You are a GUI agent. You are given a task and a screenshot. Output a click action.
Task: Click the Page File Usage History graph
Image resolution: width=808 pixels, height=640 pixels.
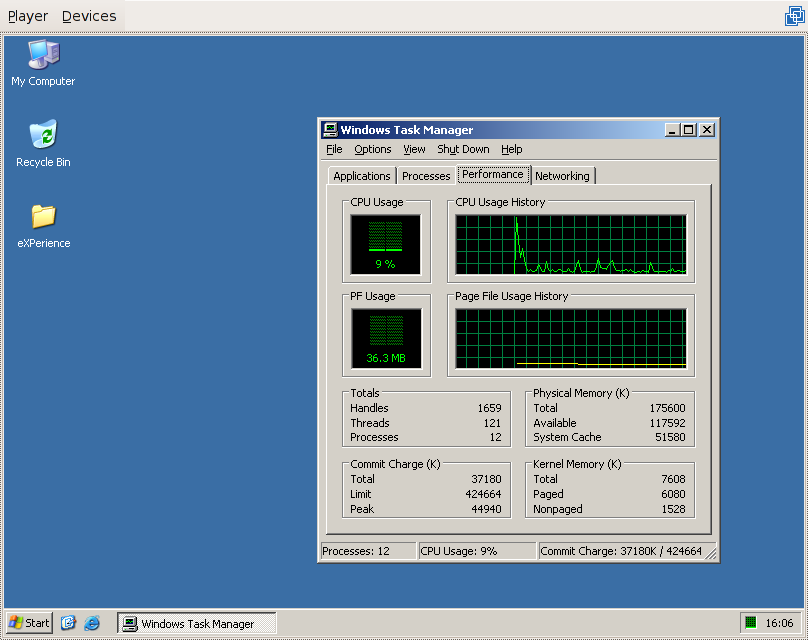pyautogui.click(x=571, y=339)
